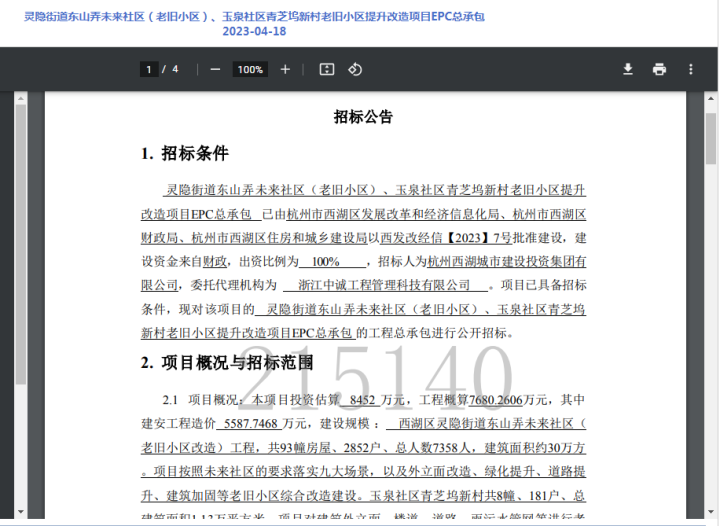Toggle fit to page icon

click(x=326, y=70)
